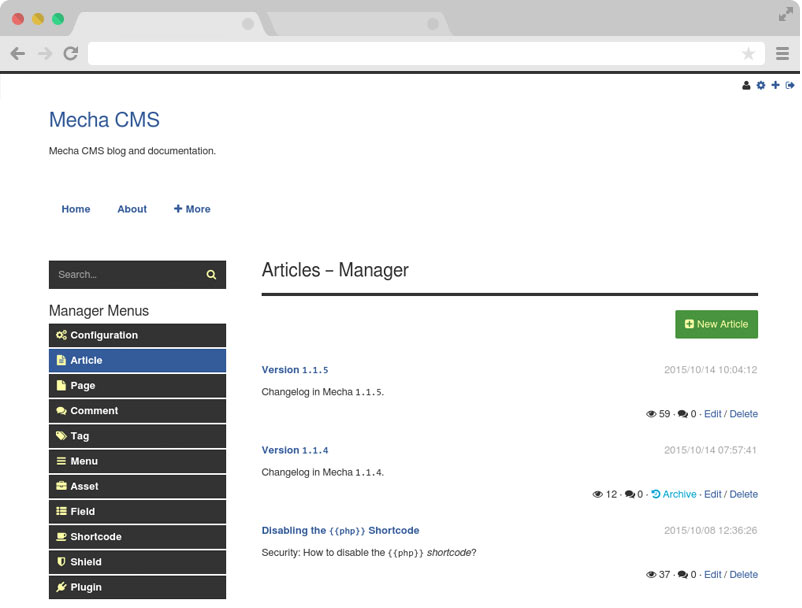This screenshot has height=608, width=802.
Task: Delete the Version 1.1.5 article
Action: (x=744, y=414)
